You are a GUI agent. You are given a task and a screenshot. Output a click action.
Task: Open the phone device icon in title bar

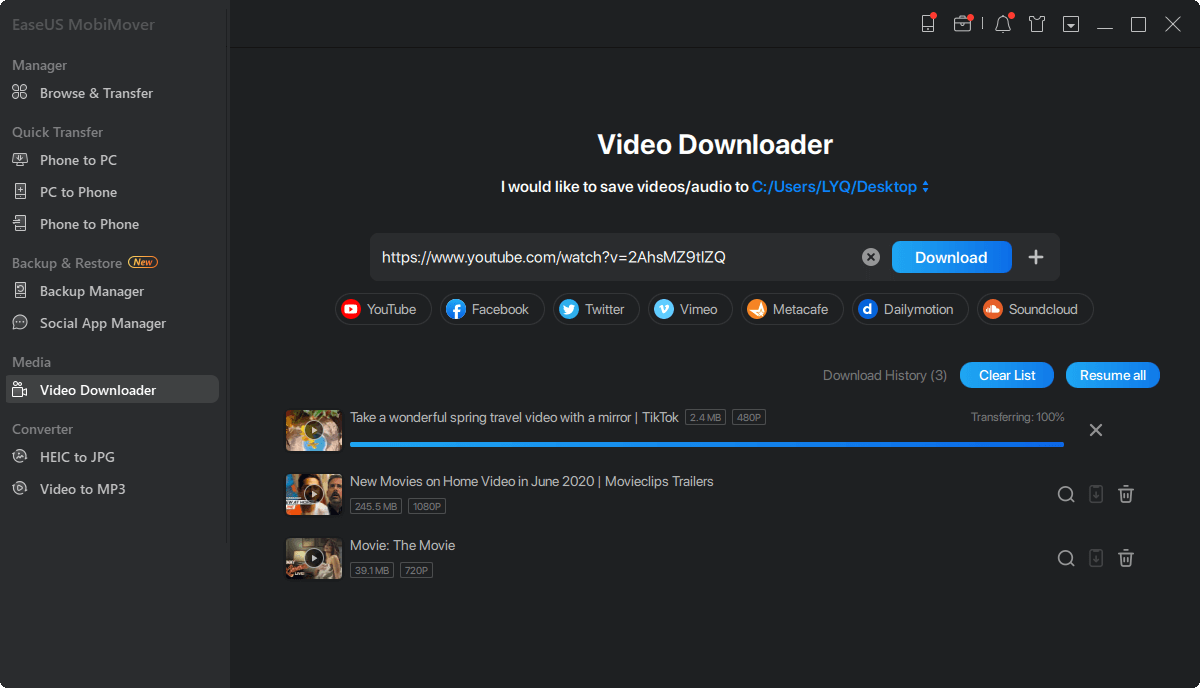(928, 24)
